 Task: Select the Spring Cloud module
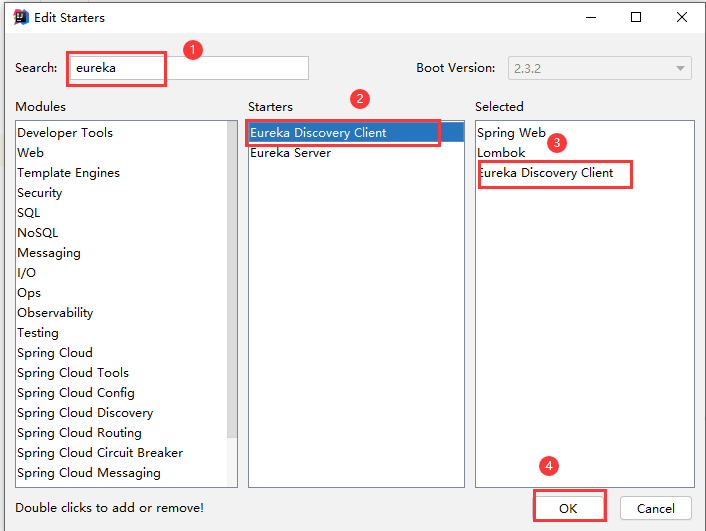[x=122, y=353]
